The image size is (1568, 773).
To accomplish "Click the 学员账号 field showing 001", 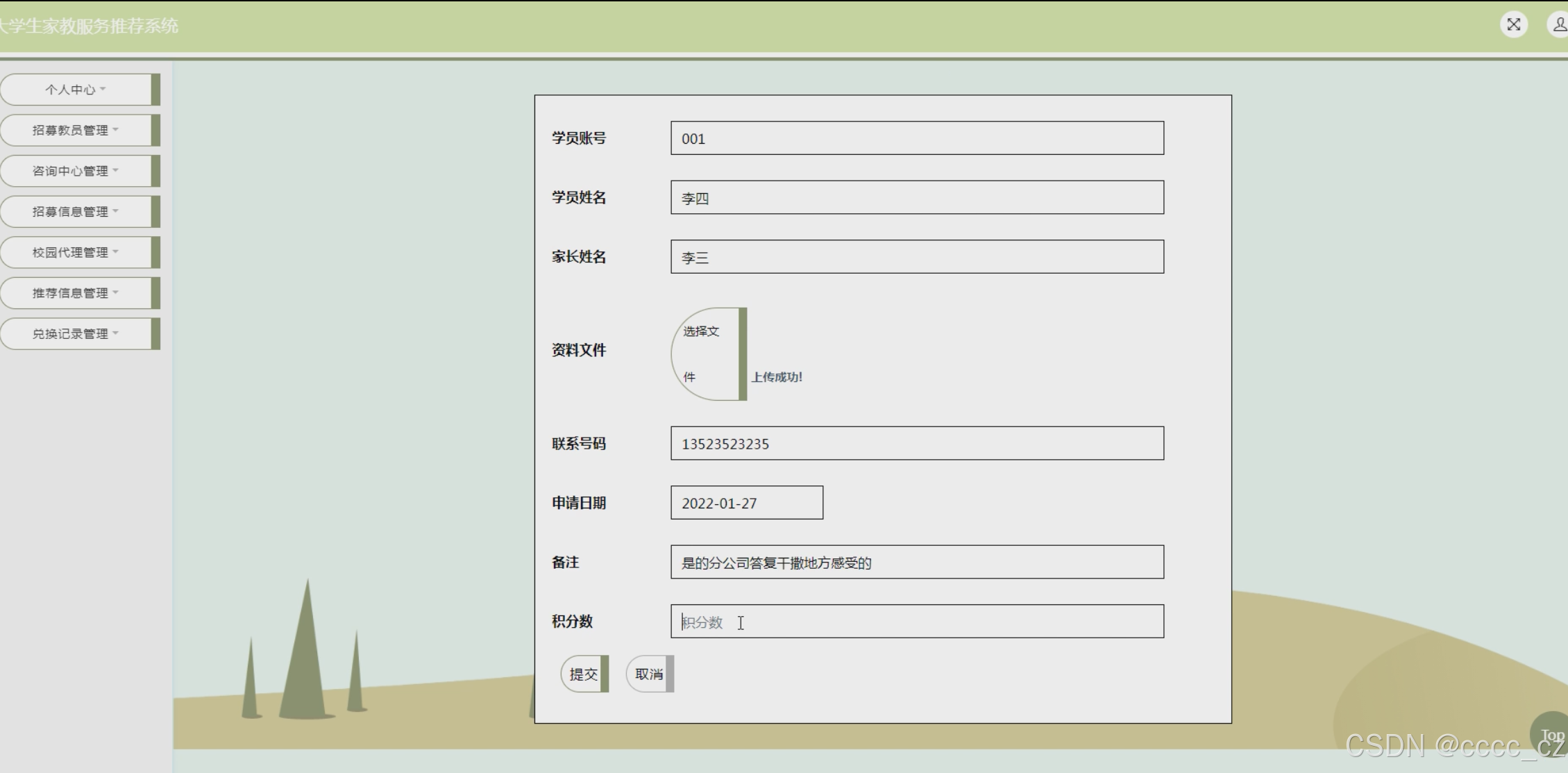I will click(916, 138).
